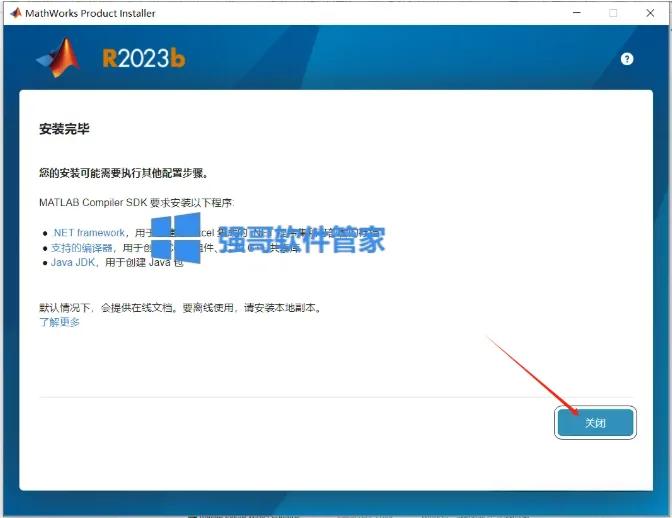
Task: Click the 默认情况下 online documentation sentence
Action: 180,308
